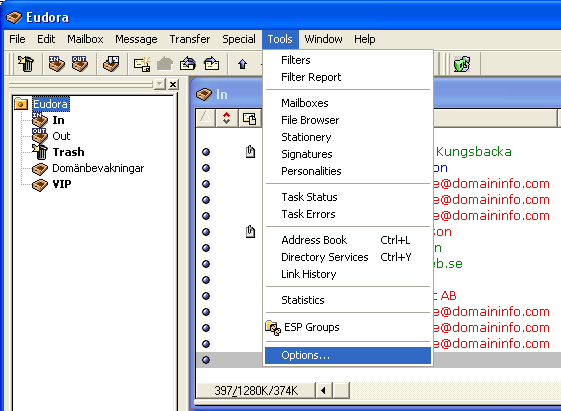Screen dimensions: 561x411
Task: Choose Statistics from Tools menu
Action: click(348, 300)
